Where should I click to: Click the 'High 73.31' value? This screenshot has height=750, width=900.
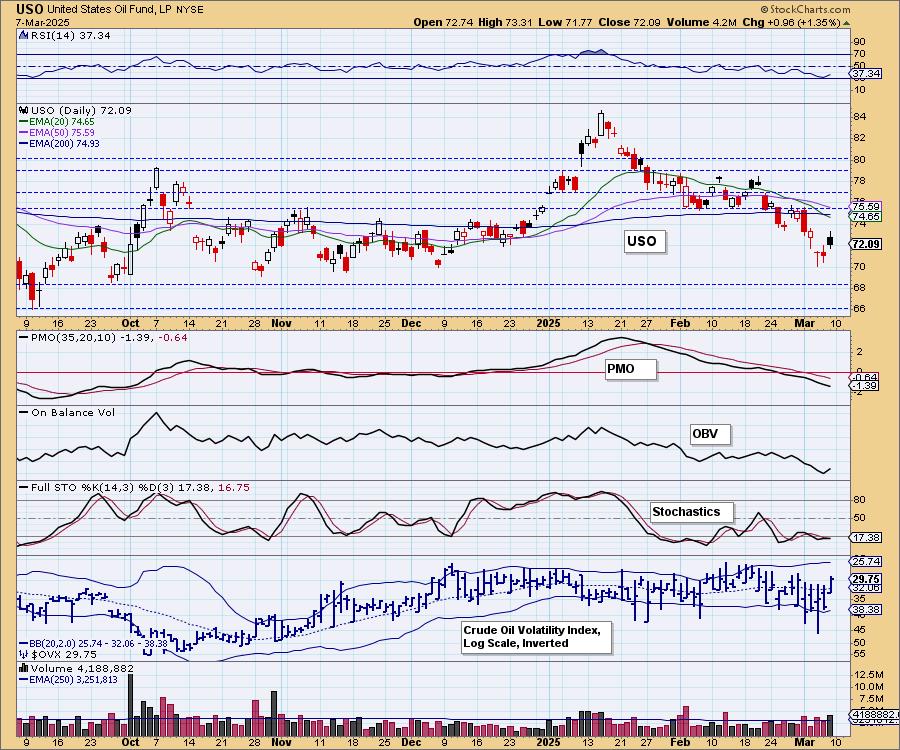click(505, 22)
